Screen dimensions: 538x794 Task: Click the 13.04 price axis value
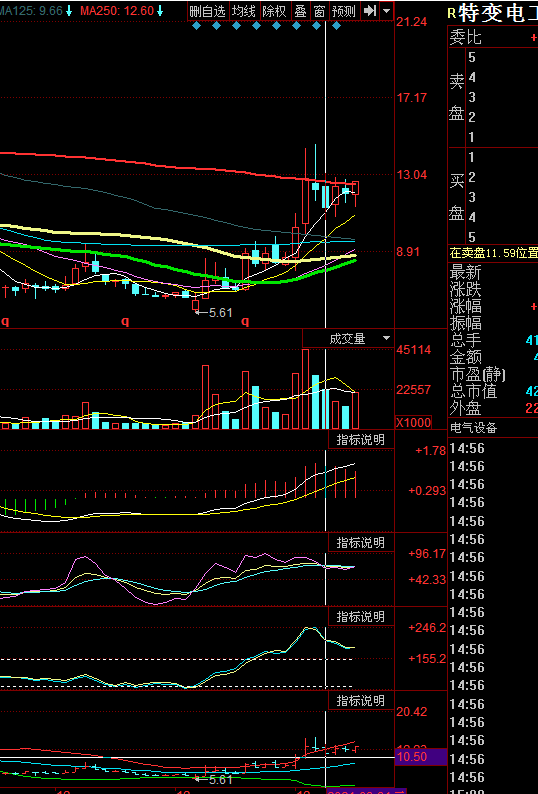pyautogui.click(x=412, y=175)
